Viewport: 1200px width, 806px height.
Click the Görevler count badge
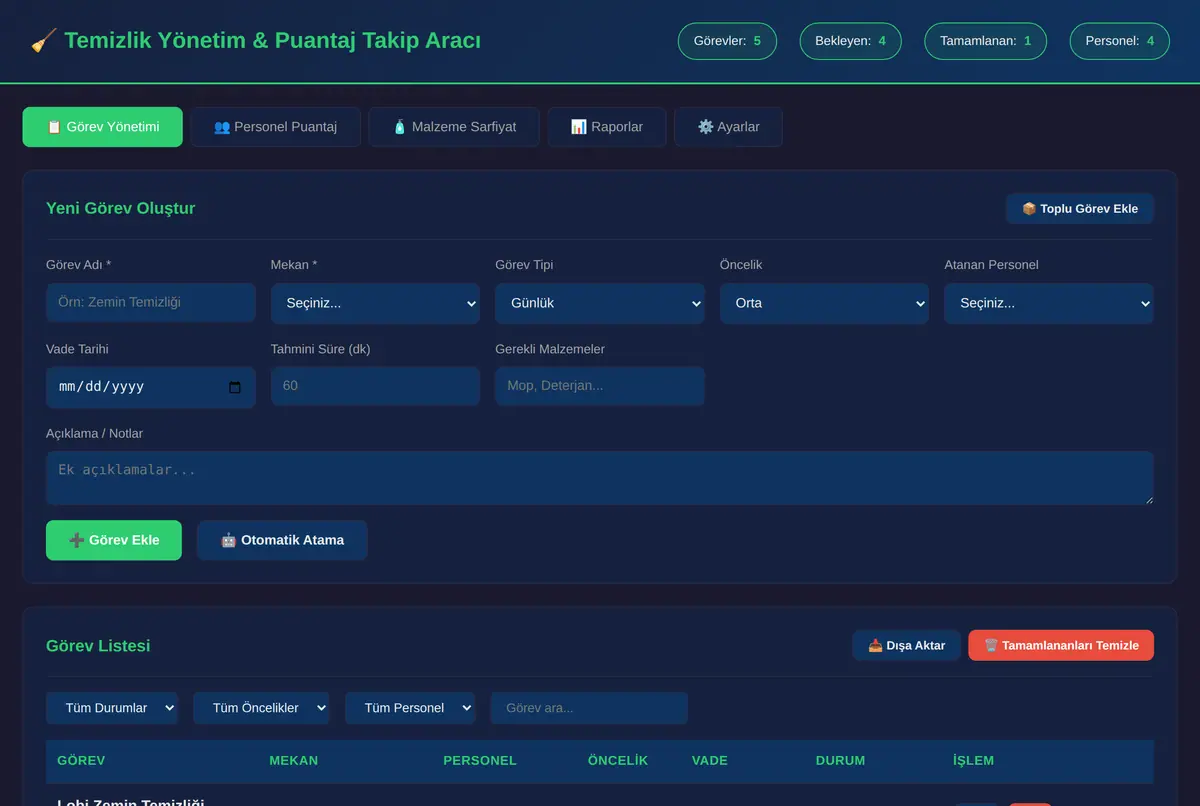pyautogui.click(x=727, y=41)
